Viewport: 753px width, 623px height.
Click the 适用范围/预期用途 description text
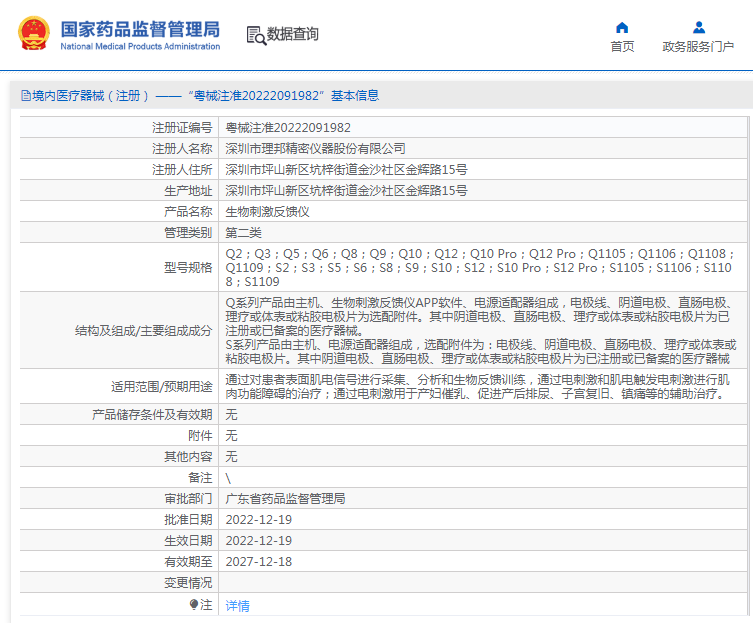[478, 387]
